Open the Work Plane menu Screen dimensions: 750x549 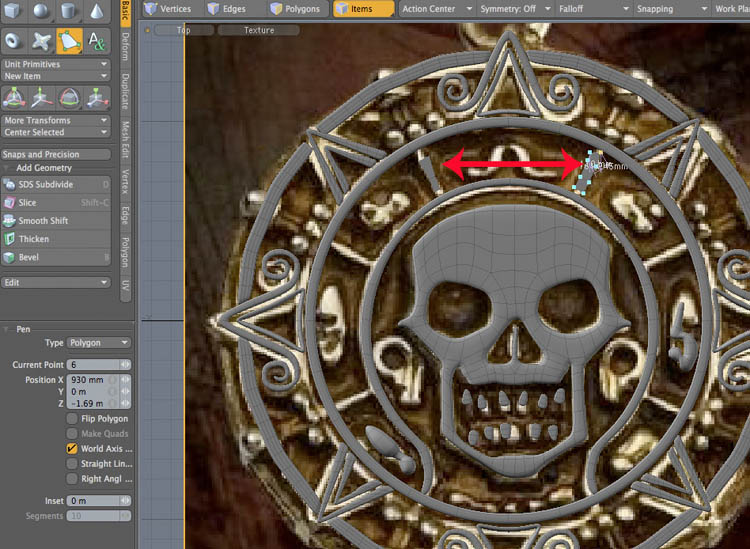point(731,9)
